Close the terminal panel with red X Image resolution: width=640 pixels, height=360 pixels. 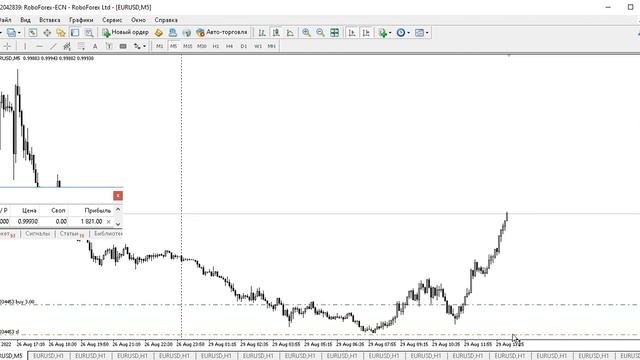tap(118, 196)
